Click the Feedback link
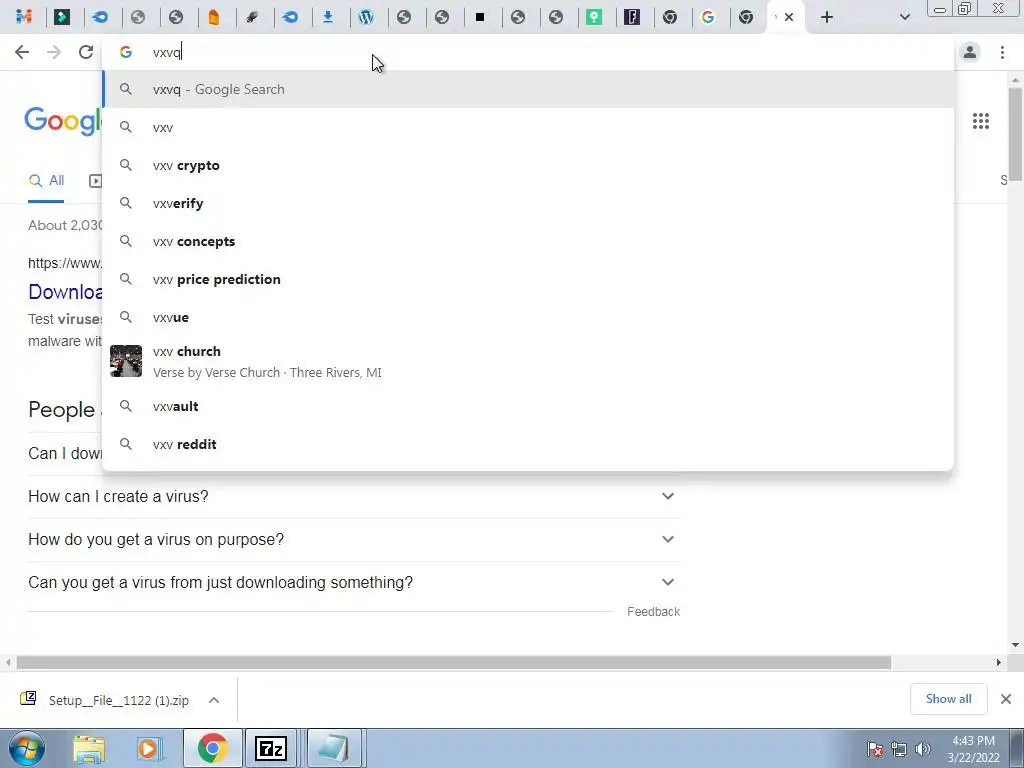Screen dimensions: 1024x768 tap(654, 612)
